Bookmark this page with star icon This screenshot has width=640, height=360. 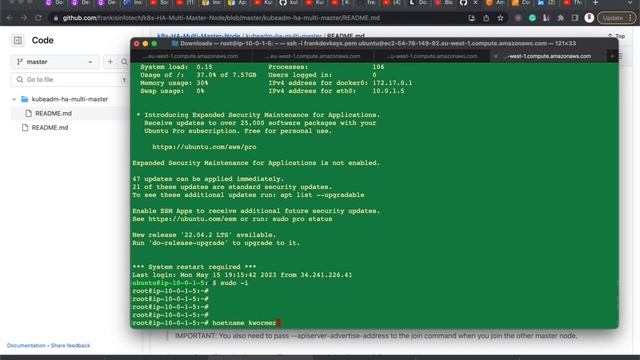[x=500, y=18]
